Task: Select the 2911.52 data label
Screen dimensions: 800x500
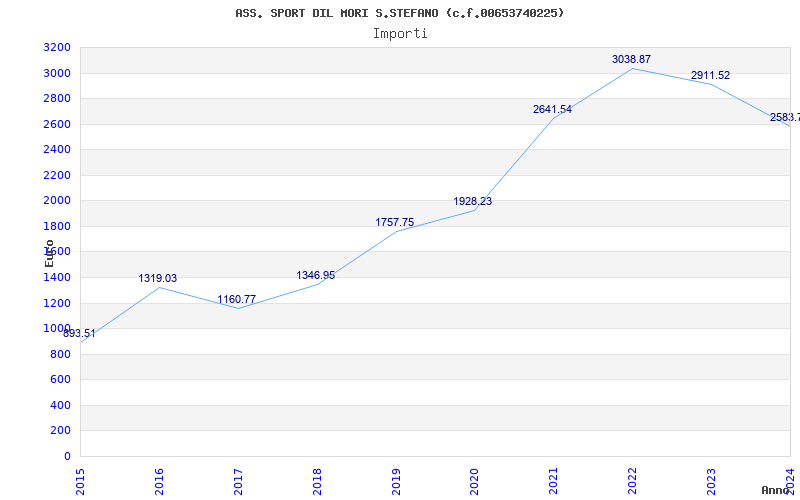Action: (x=711, y=76)
